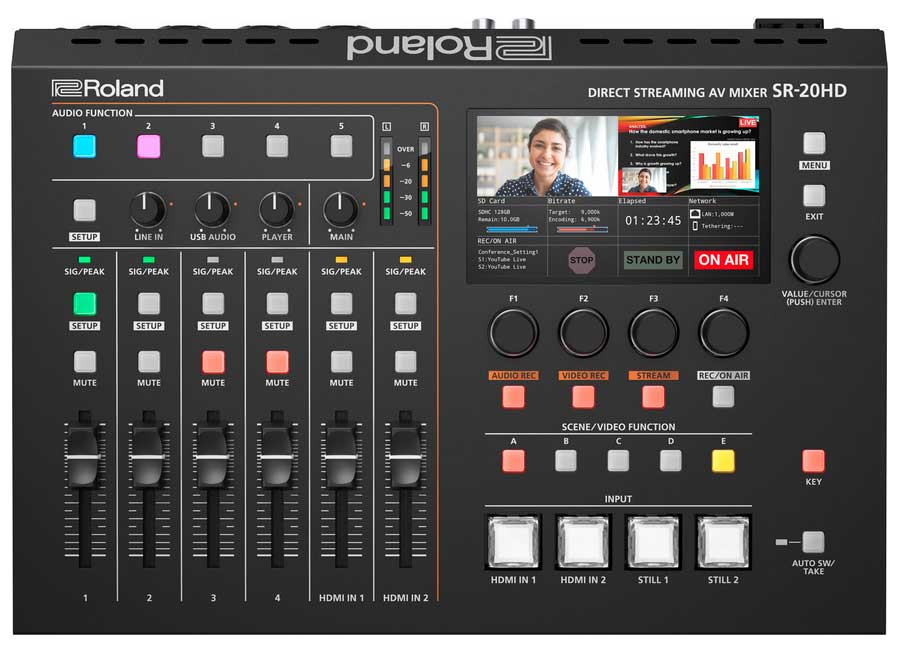Tap the EXIT button

click(814, 196)
